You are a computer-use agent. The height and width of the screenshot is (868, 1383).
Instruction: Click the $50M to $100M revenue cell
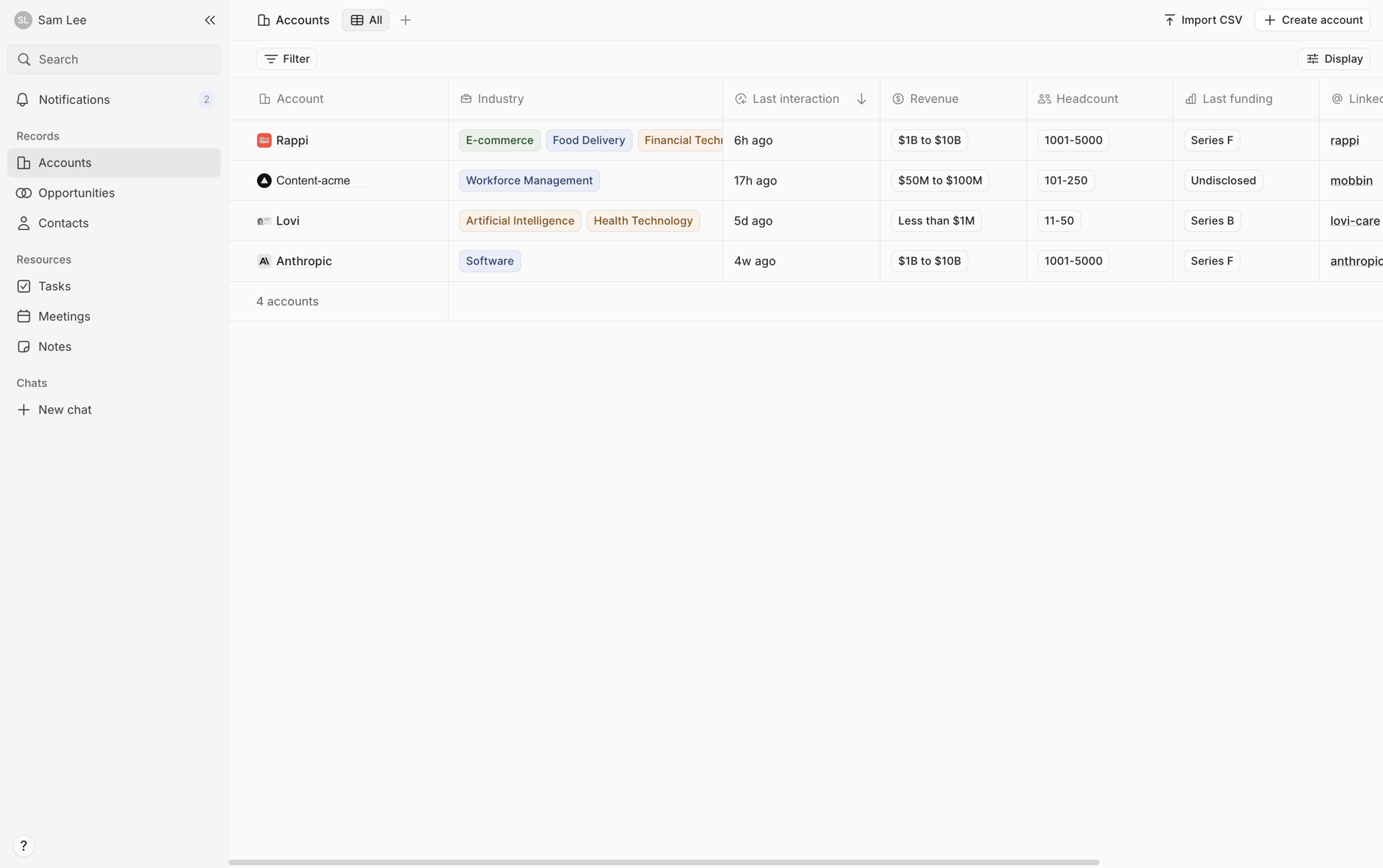(940, 181)
